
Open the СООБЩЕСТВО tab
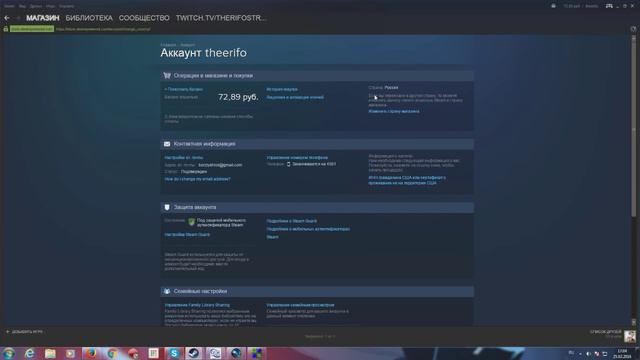coord(144,18)
